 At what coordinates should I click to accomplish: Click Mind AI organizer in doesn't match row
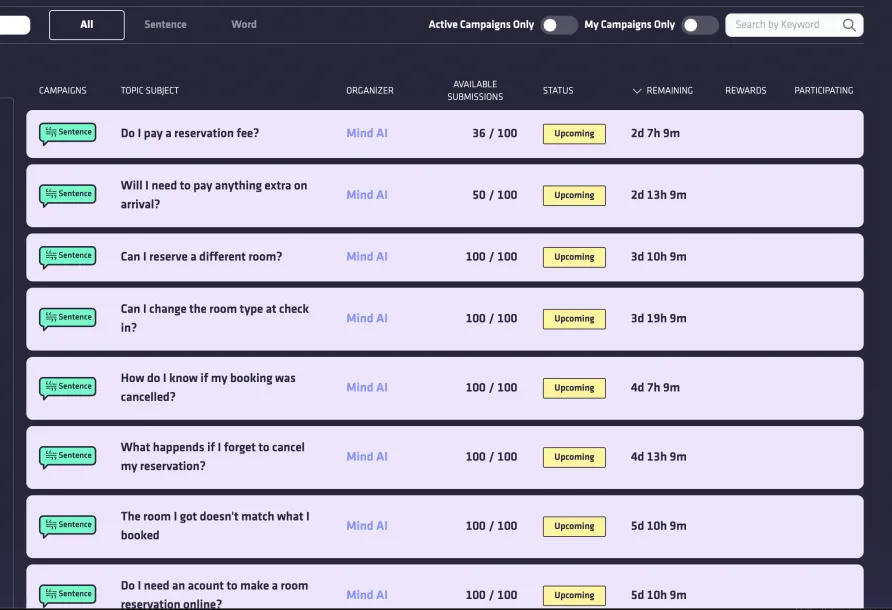coord(367,526)
